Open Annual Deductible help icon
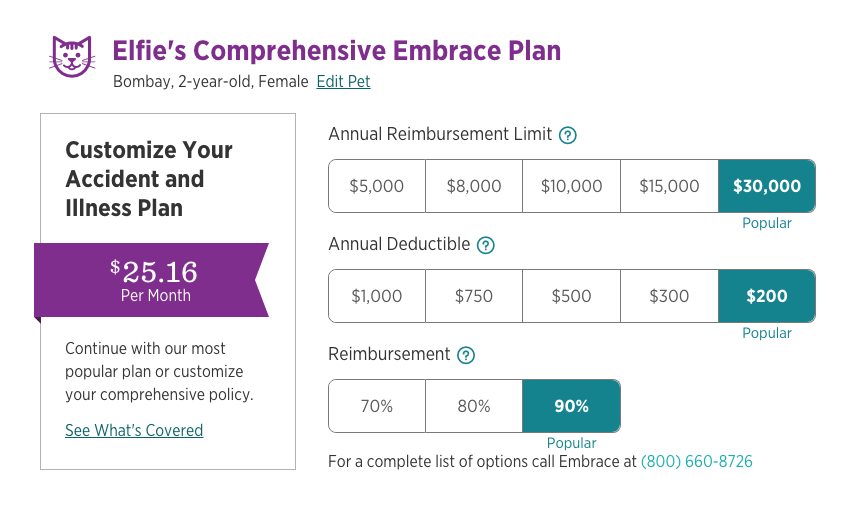 (x=486, y=245)
